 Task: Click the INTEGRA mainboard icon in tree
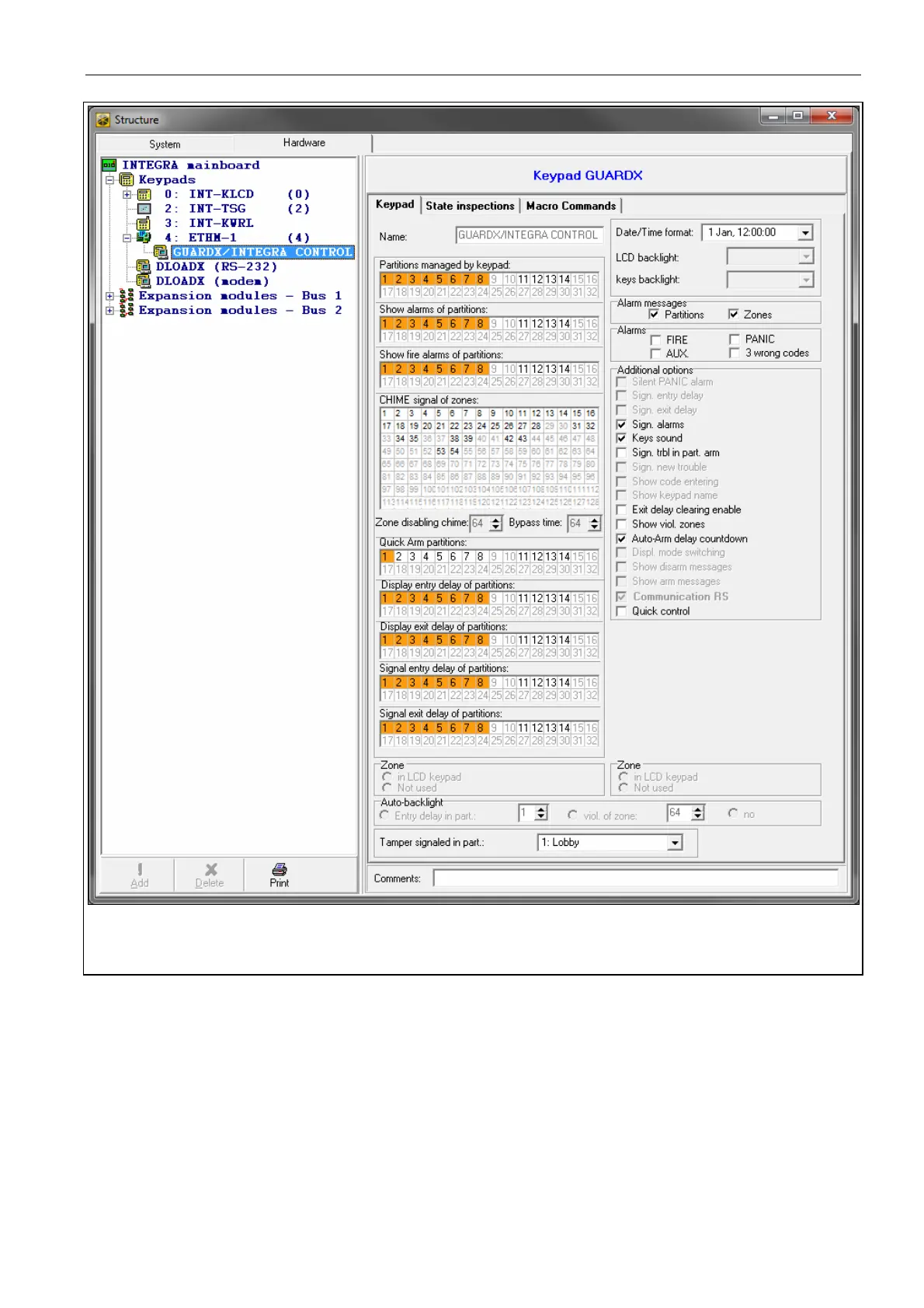tap(109, 165)
